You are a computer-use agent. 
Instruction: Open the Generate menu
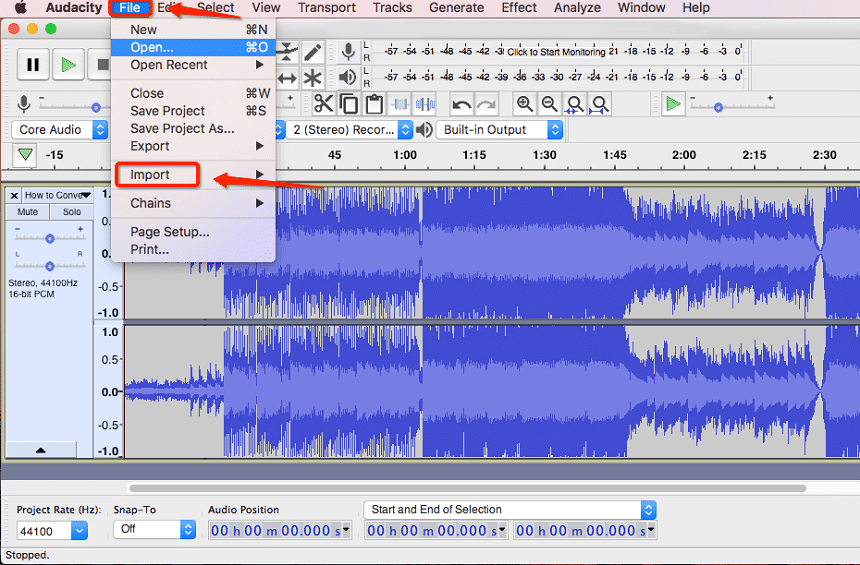tap(456, 7)
